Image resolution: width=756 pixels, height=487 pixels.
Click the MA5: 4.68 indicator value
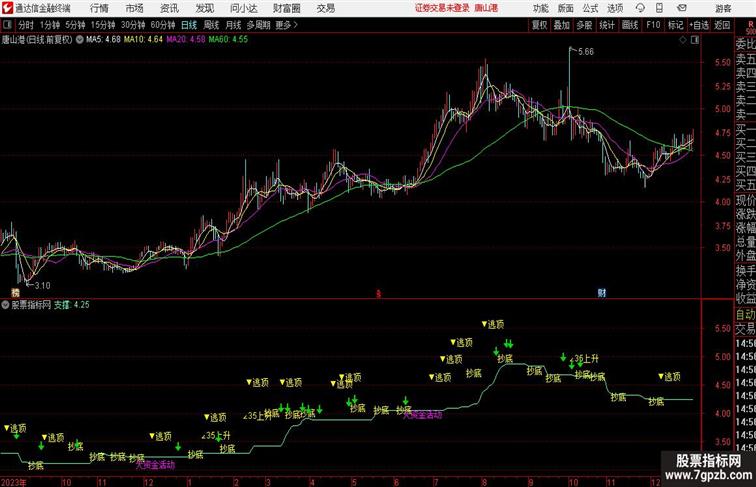pyautogui.click(x=103, y=40)
